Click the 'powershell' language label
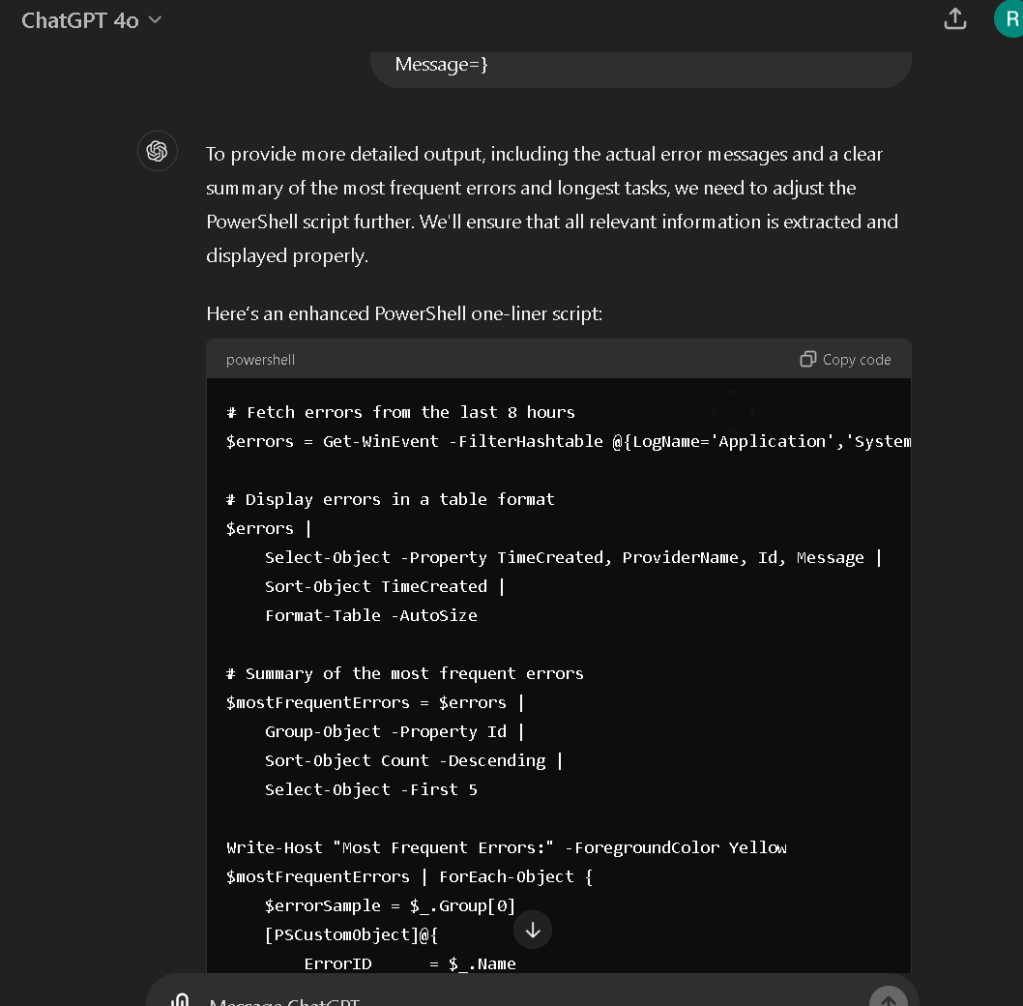The width and height of the screenshot is (1023, 1006). [x=260, y=359]
